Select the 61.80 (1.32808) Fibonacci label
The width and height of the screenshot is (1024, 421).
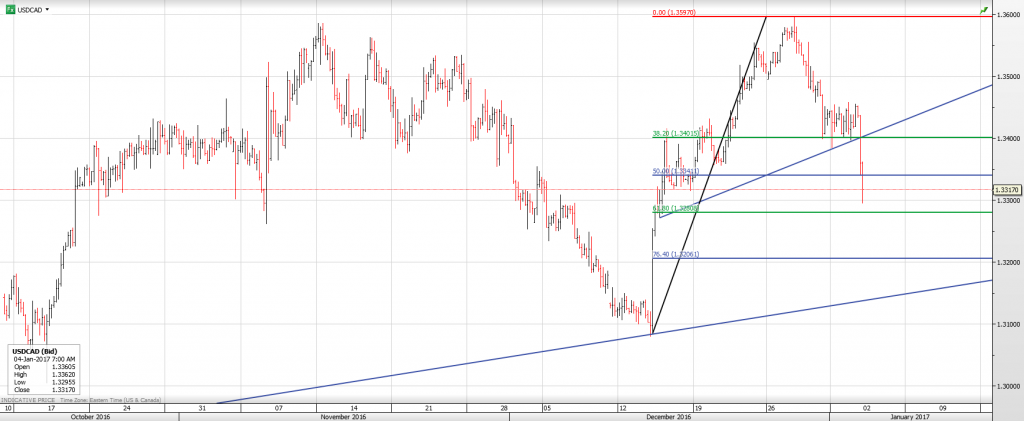[x=676, y=209]
